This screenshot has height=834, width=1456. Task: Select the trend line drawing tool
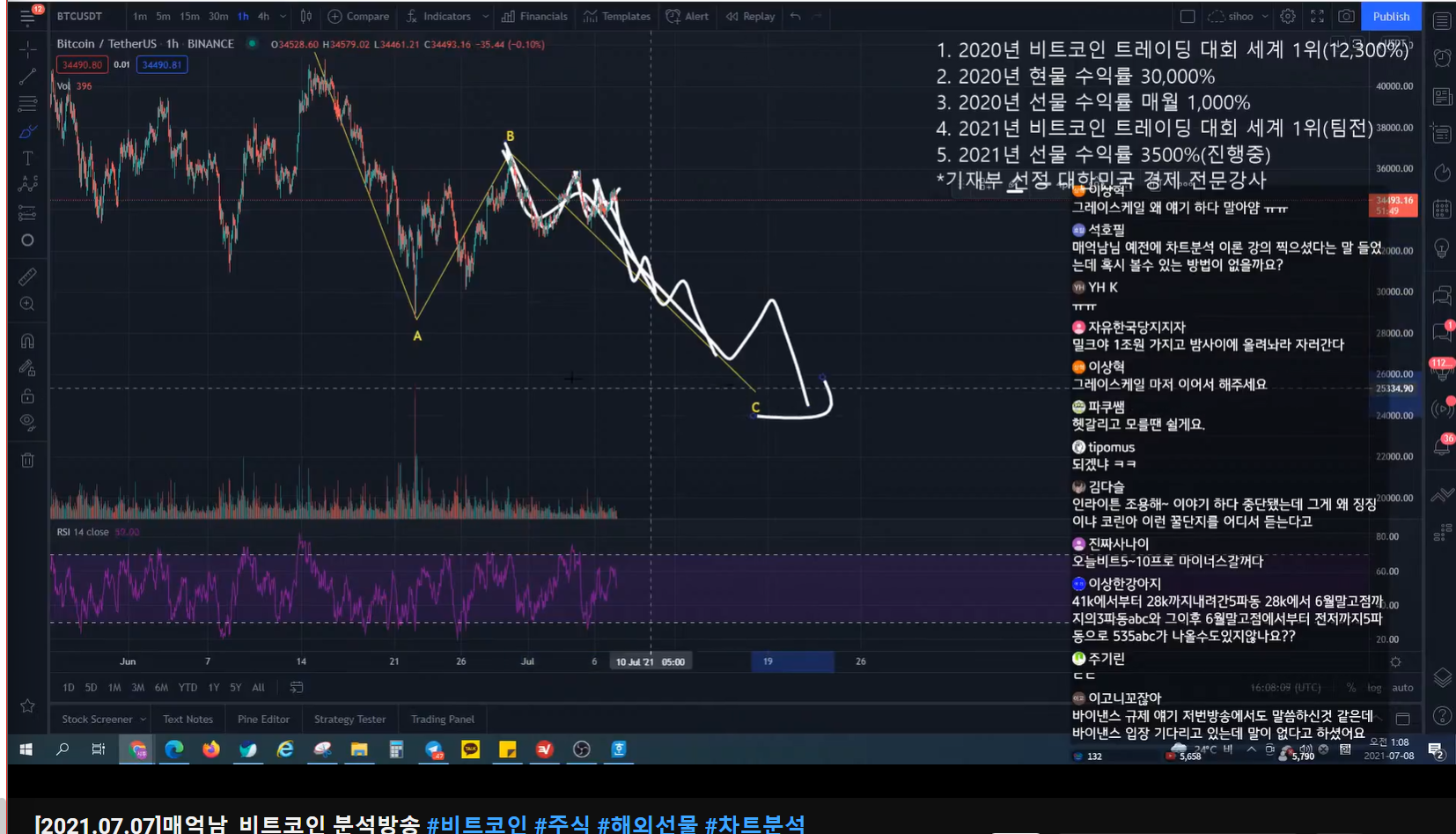(x=27, y=77)
